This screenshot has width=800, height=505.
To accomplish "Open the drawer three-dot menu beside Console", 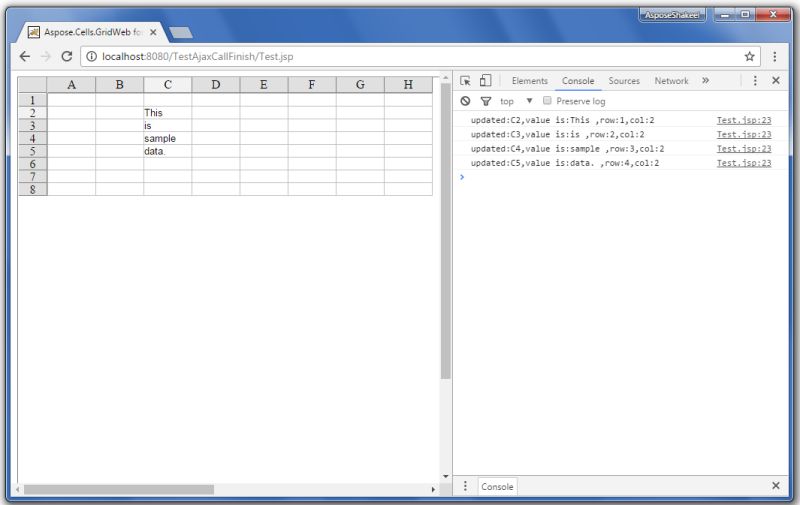I will 465,486.
